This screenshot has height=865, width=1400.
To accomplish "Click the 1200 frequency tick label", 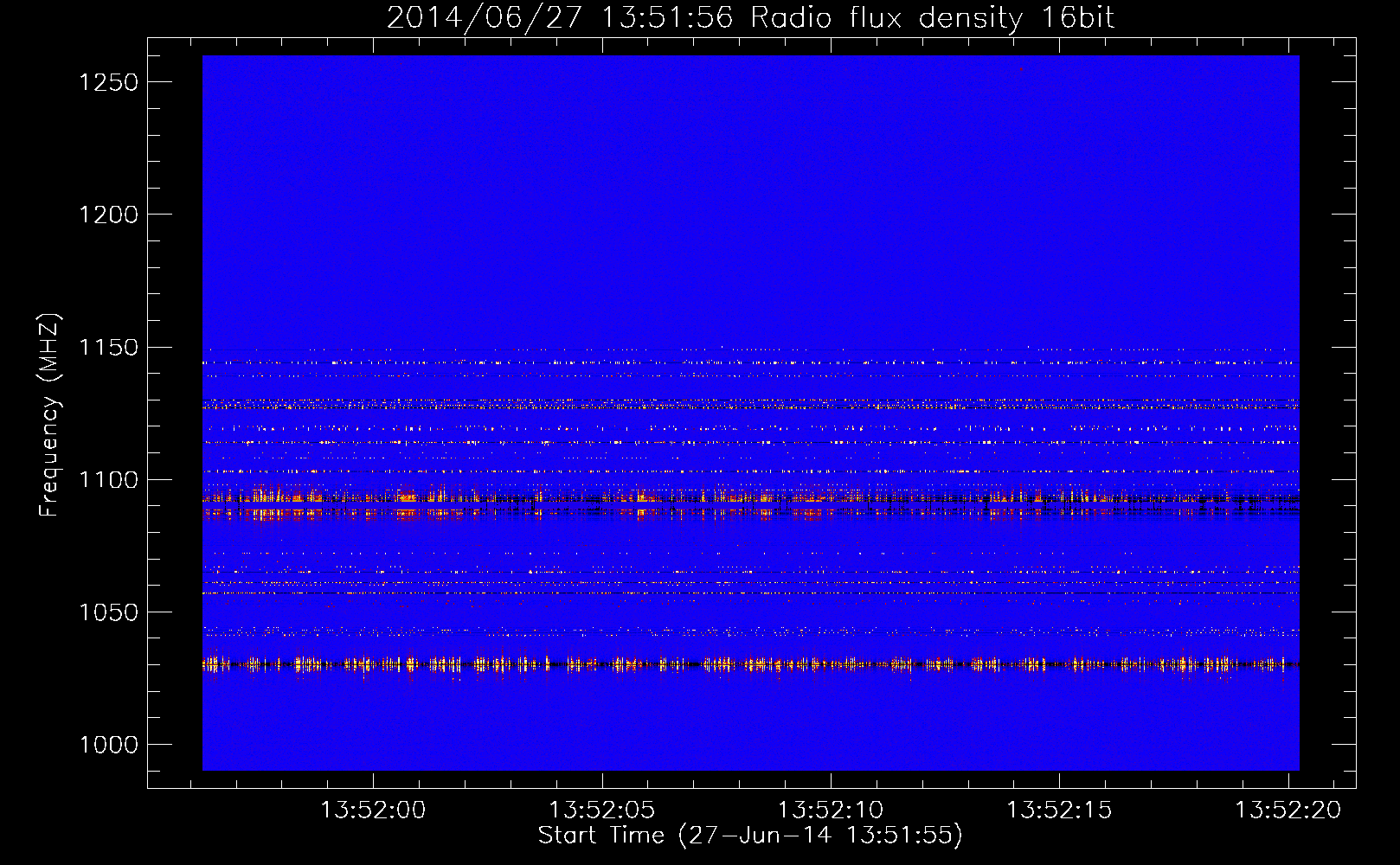I will (x=109, y=215).
